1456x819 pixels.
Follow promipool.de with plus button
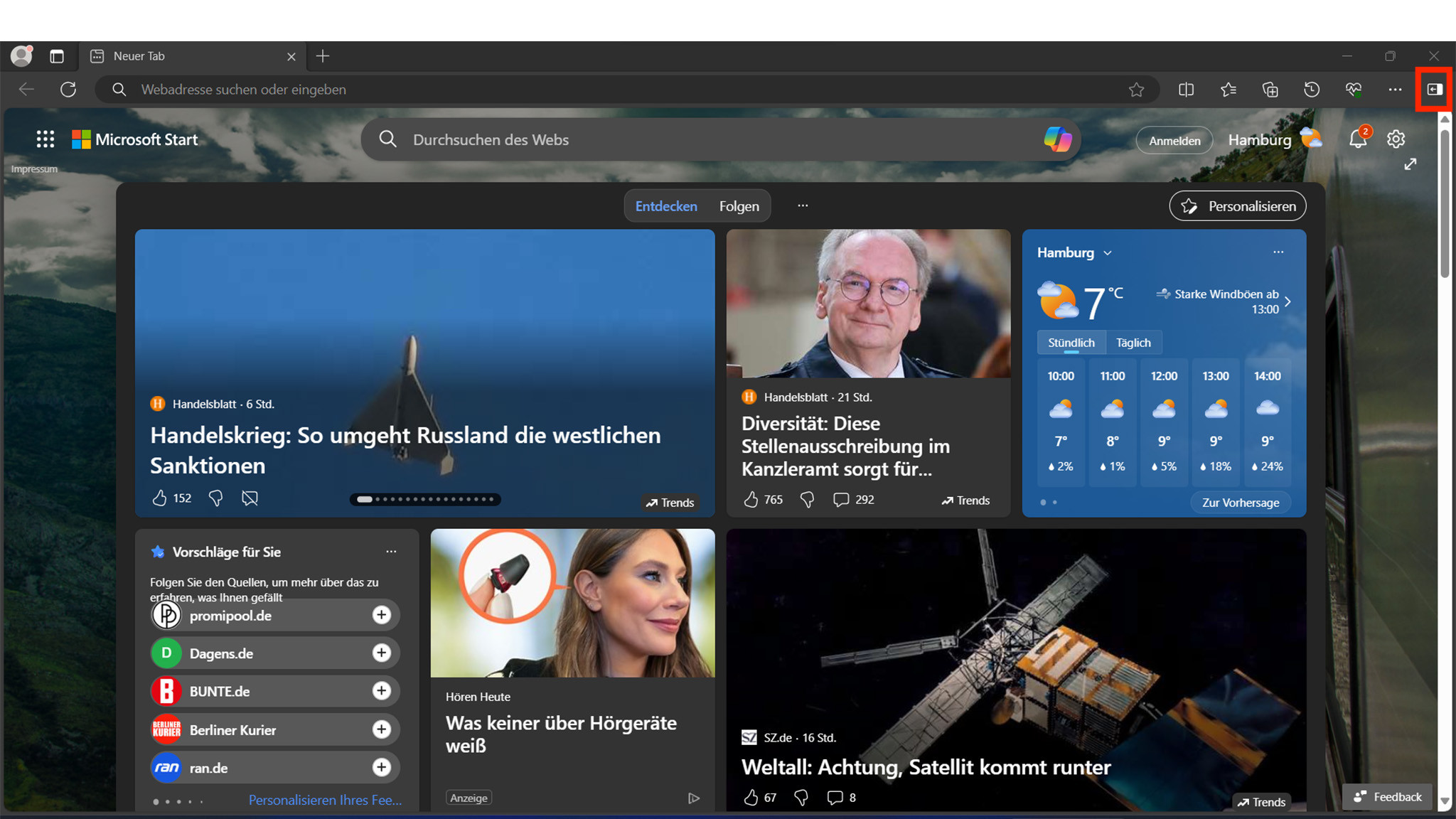pos(382,615)
